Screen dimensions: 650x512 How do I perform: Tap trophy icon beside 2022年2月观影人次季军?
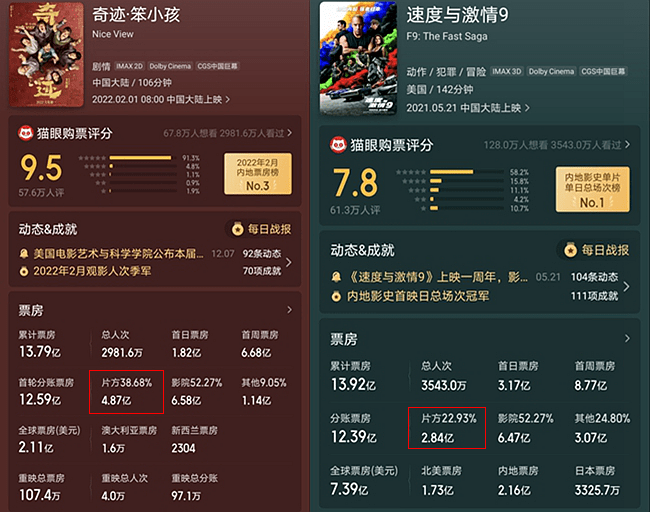(x=24, y=272)
